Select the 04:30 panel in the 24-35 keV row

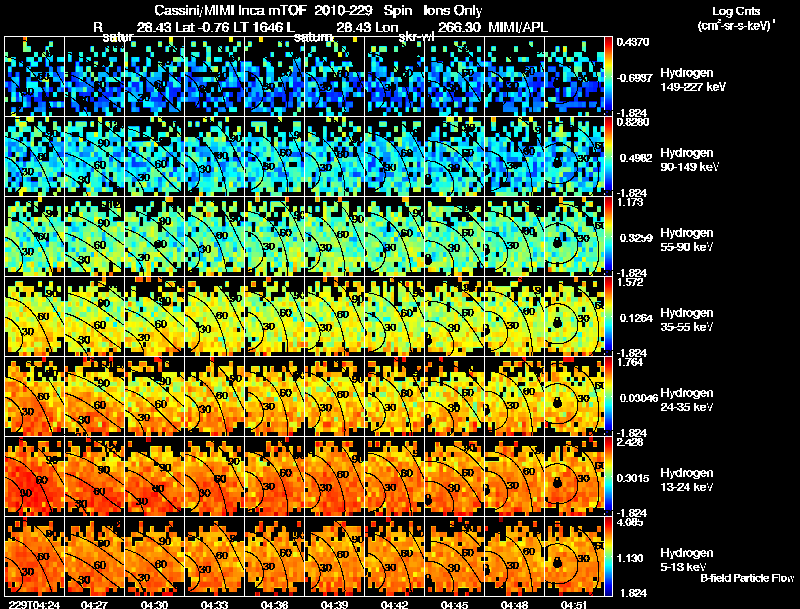click(155, 396)
